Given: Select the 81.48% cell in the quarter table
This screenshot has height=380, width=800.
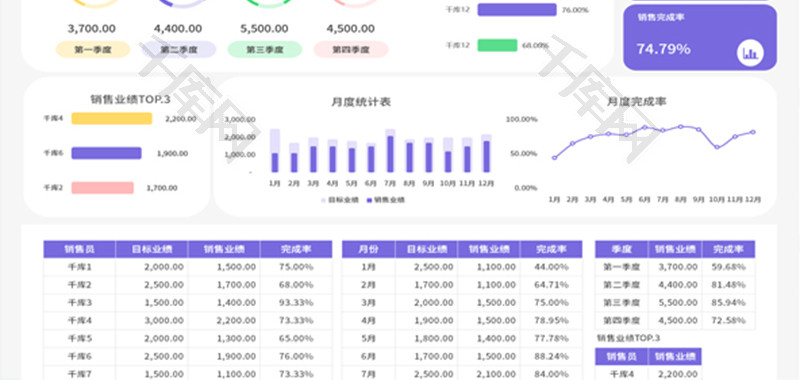Looking at the screenshot, I should (729, 285).
